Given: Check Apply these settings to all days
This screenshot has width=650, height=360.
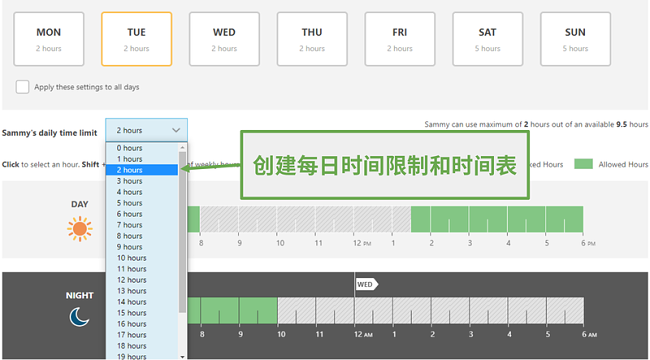Looking at the screenshot, I should [22, 87].
